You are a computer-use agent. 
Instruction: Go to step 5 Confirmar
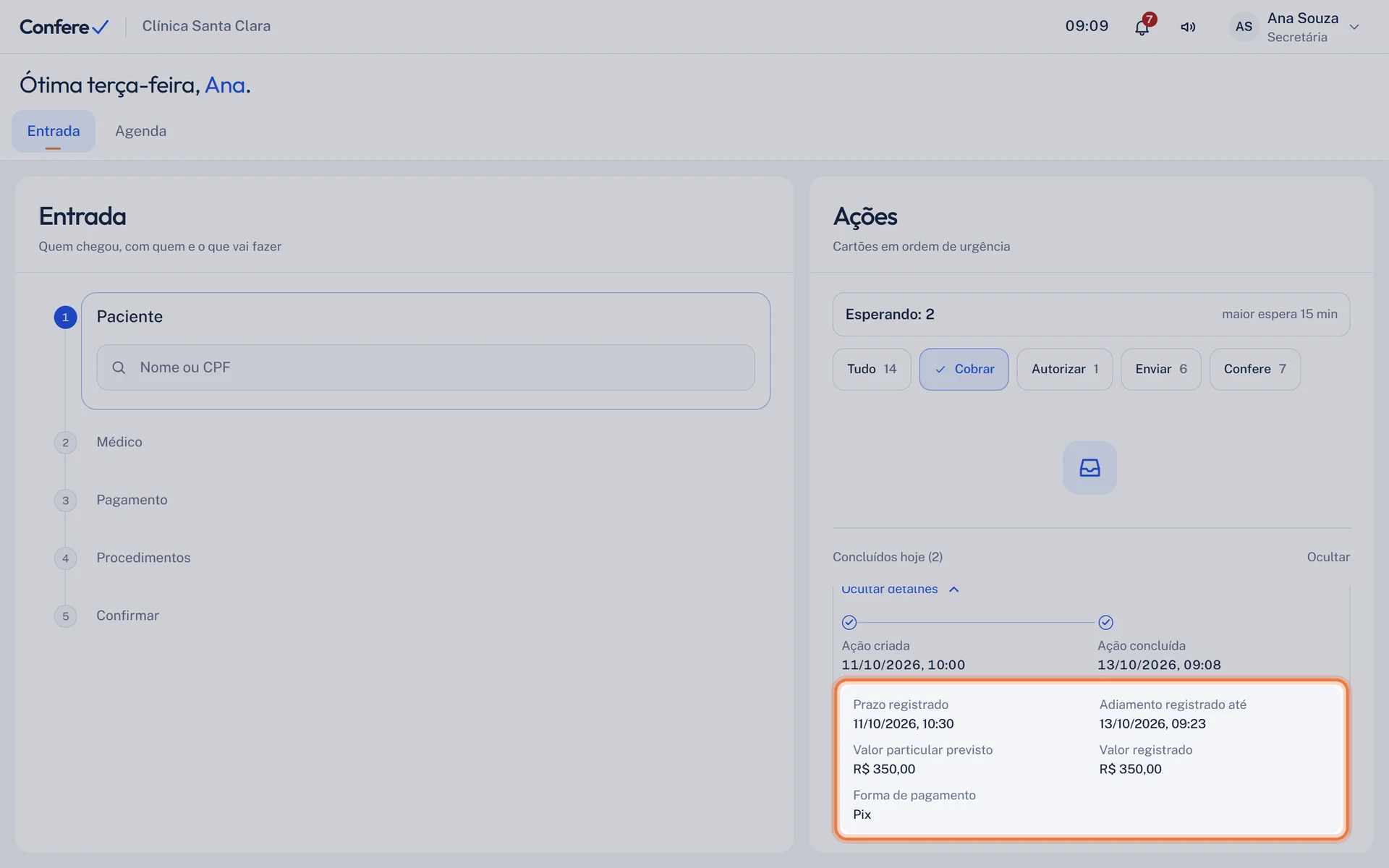tap(127, 616)
